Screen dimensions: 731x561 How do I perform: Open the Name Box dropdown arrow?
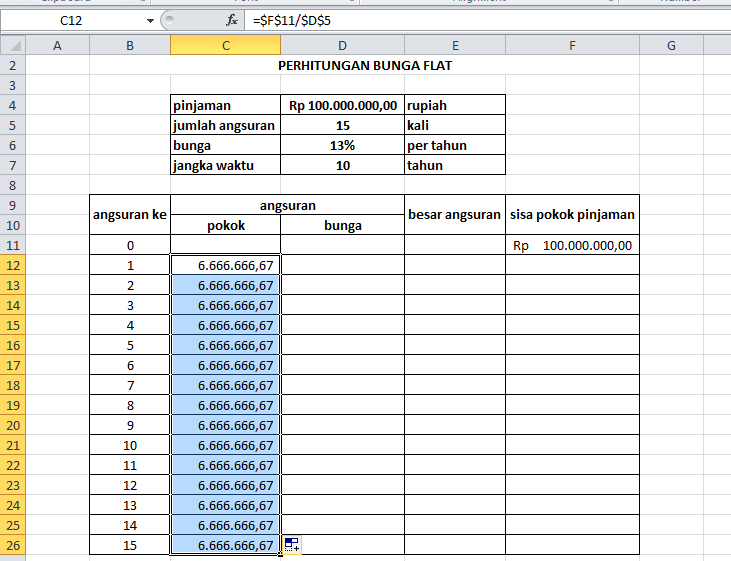click(150, 21)
